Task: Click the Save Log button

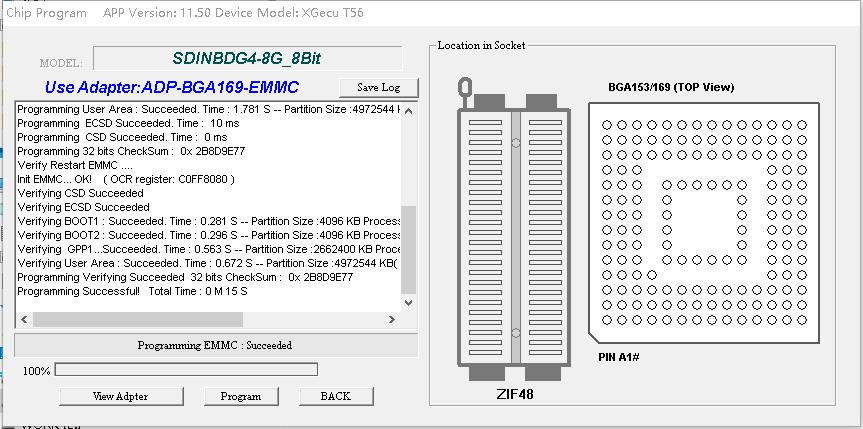Action: (x=378, y=88)
